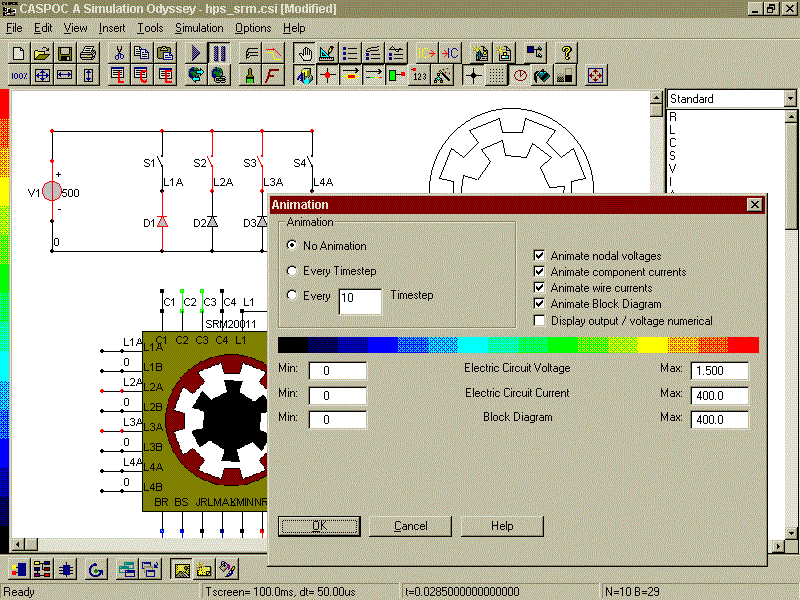Viewport: 800px width, 600px height.
Task: Save the simulation with the floppy icon
Action: tap(65, 53)
